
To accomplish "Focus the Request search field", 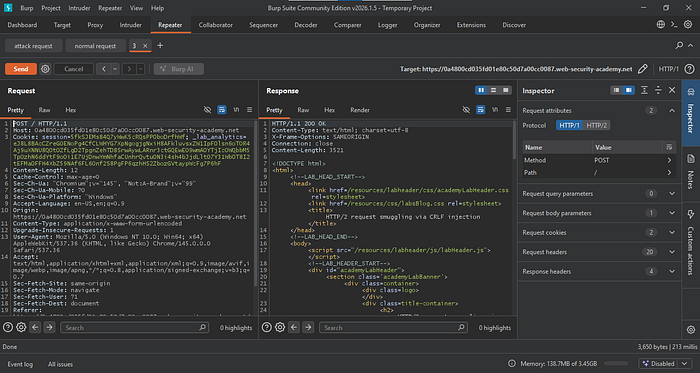I will click(x=134, y=327).
